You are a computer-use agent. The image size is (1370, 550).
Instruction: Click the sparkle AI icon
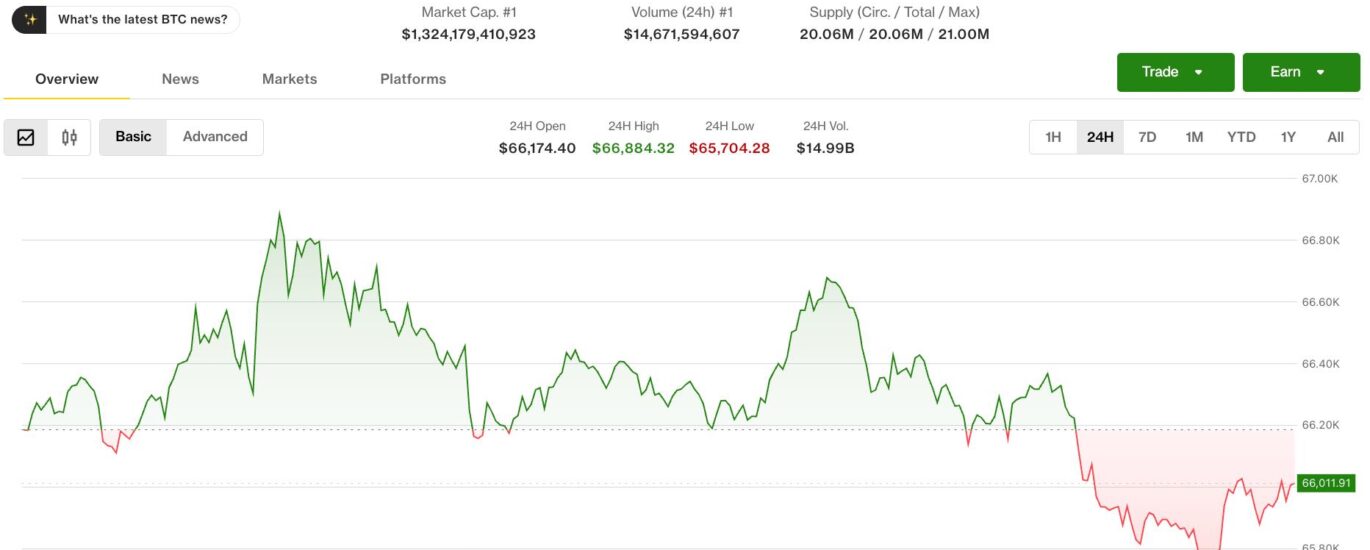[30, 20]
